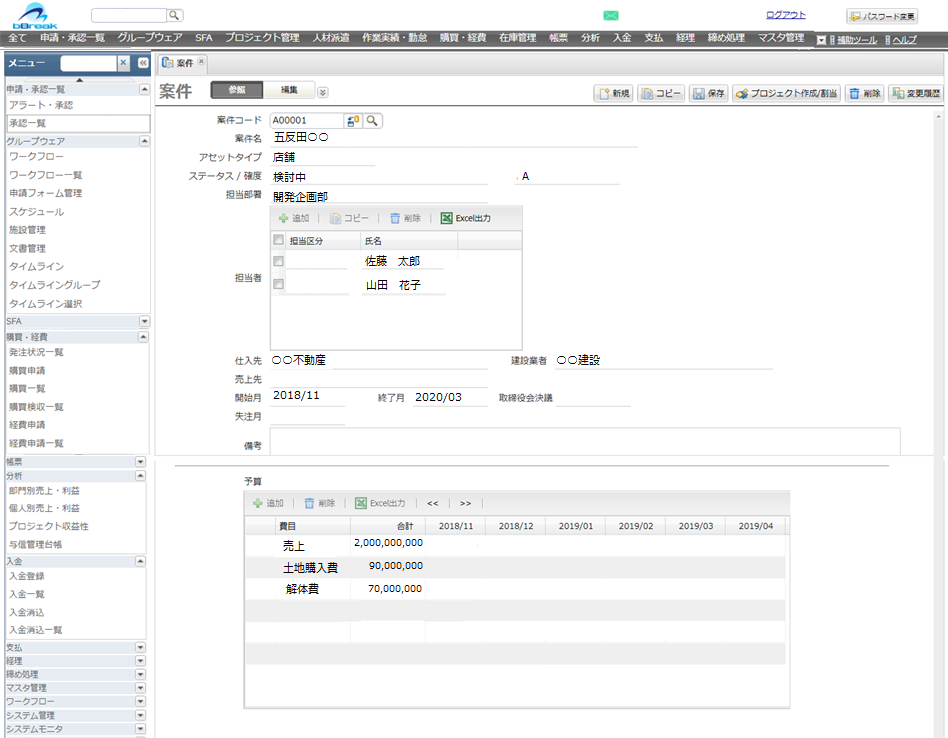Check the checkbox for 山田 花子 row
Viewport: 948px width, 738px height.
pyautogui.click(x=279, y=285)
